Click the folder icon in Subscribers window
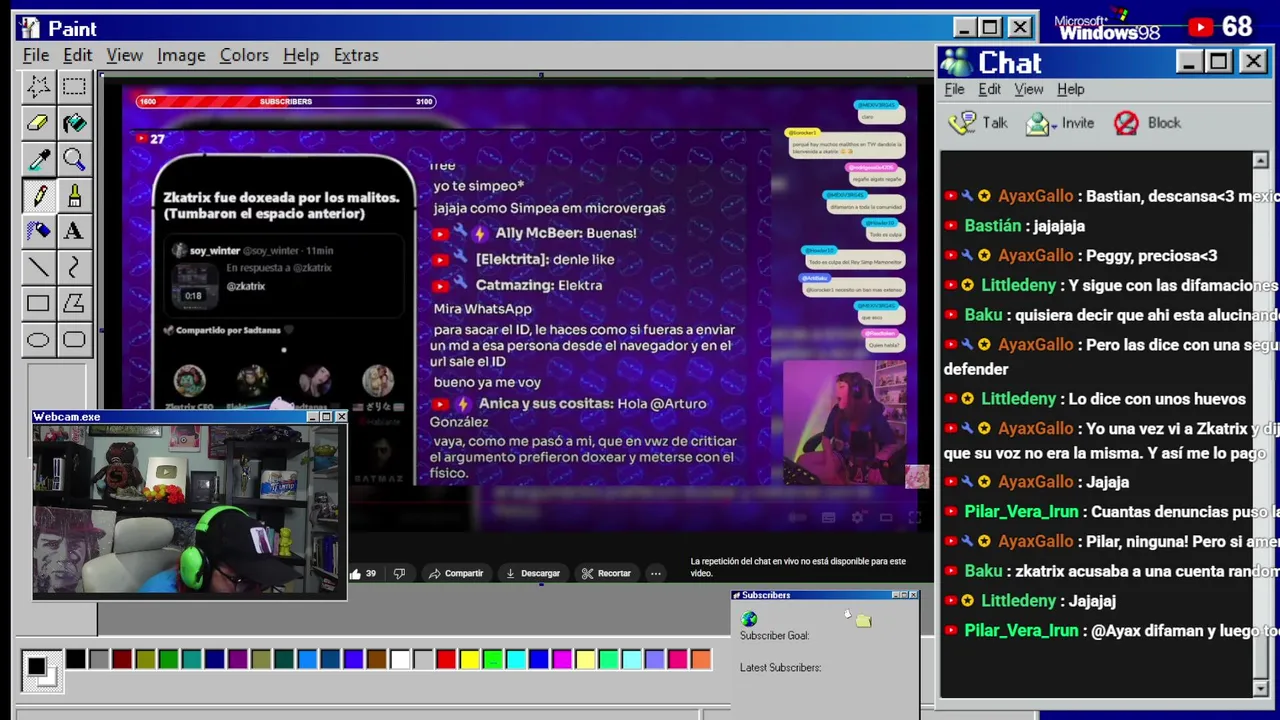 [864, 621]
